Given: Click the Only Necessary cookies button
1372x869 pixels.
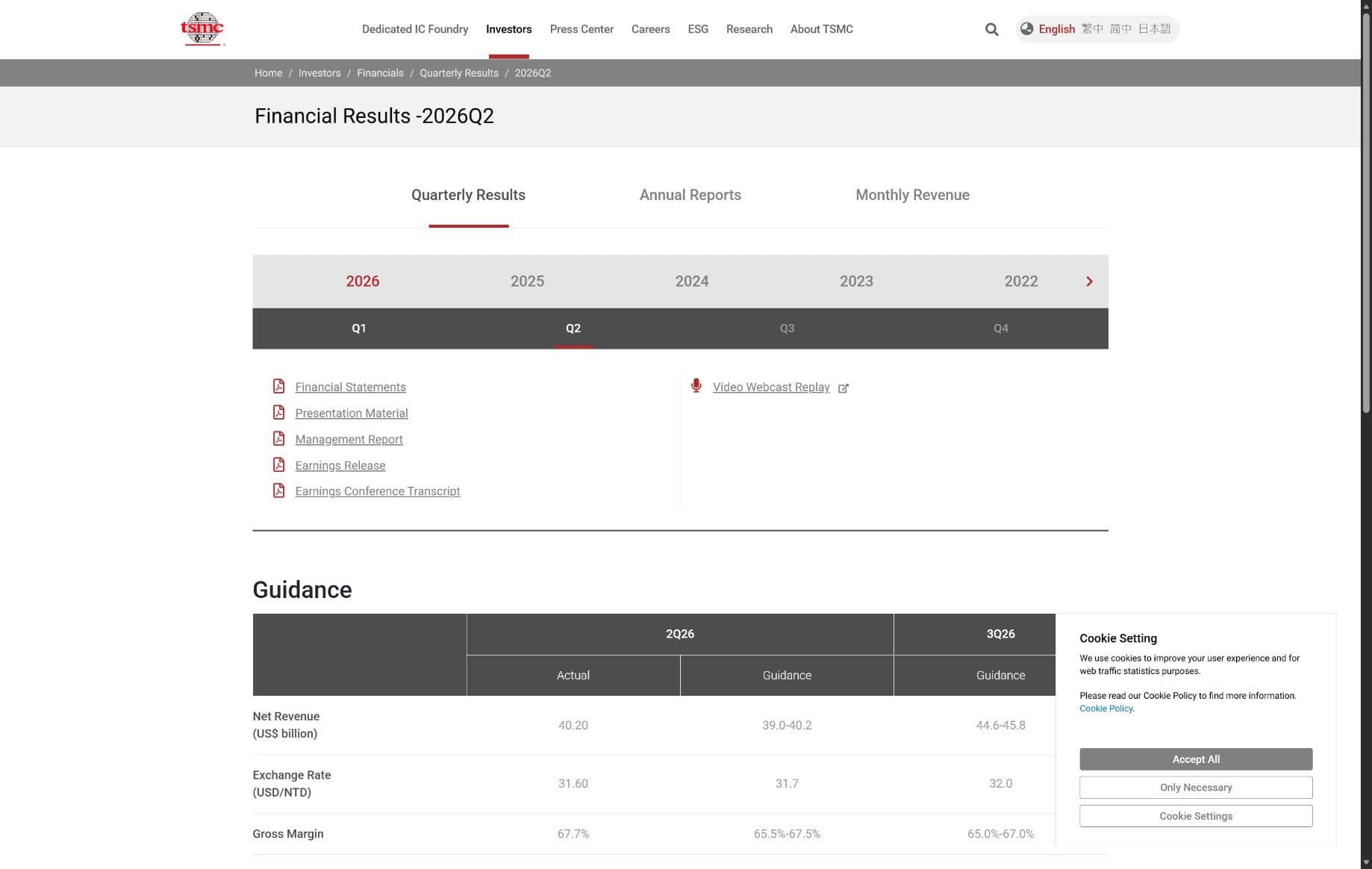Looking at the screenshot, I should 1196,788.
